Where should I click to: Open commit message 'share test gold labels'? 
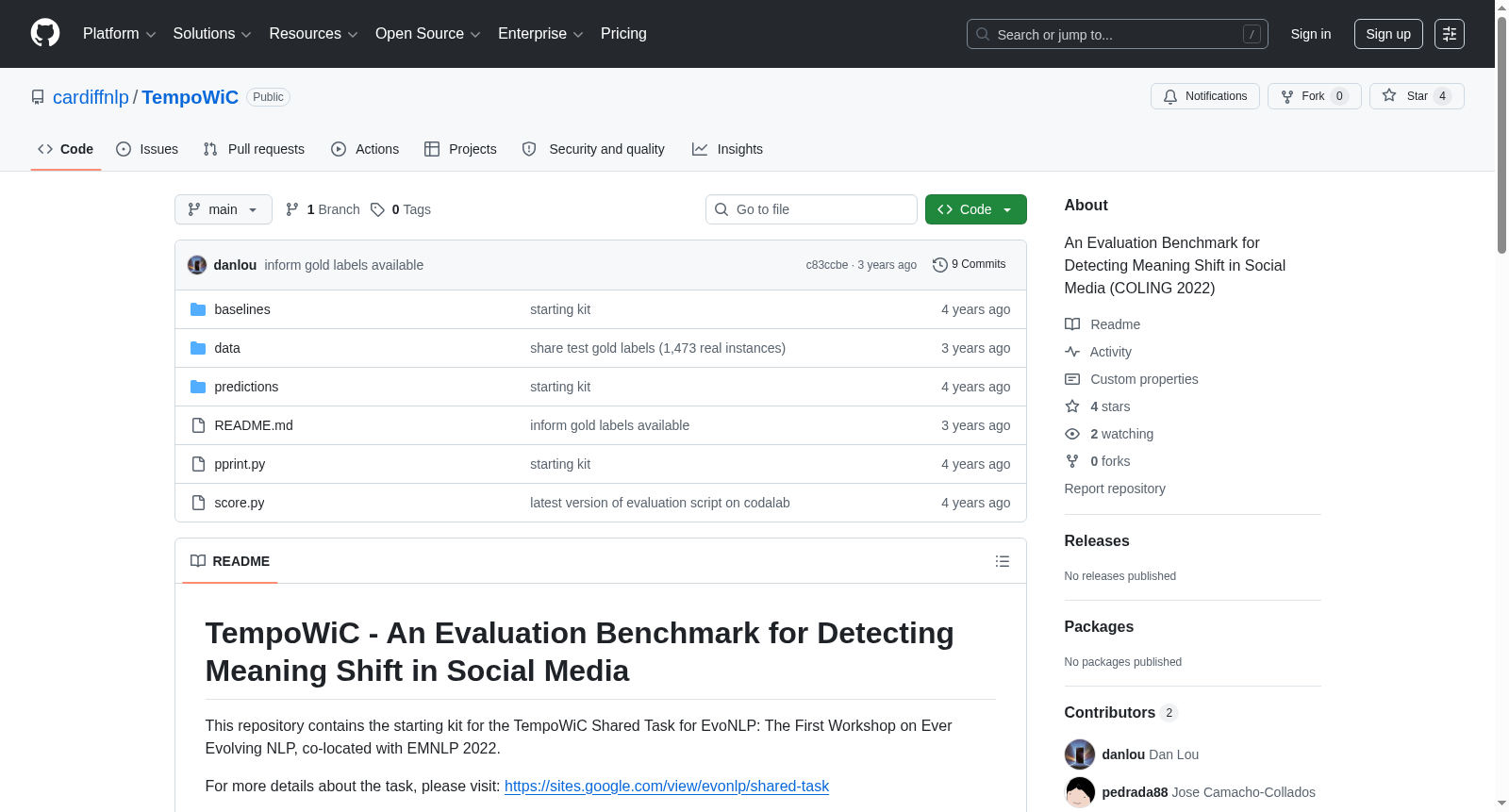pyautogui.click(x=657, y=348)
